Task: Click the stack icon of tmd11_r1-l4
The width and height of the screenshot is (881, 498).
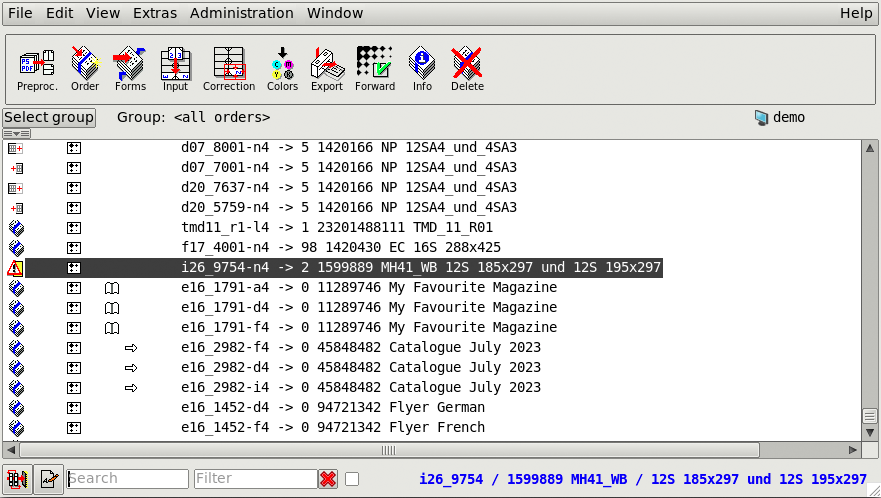Action: [x=17, y=228]
